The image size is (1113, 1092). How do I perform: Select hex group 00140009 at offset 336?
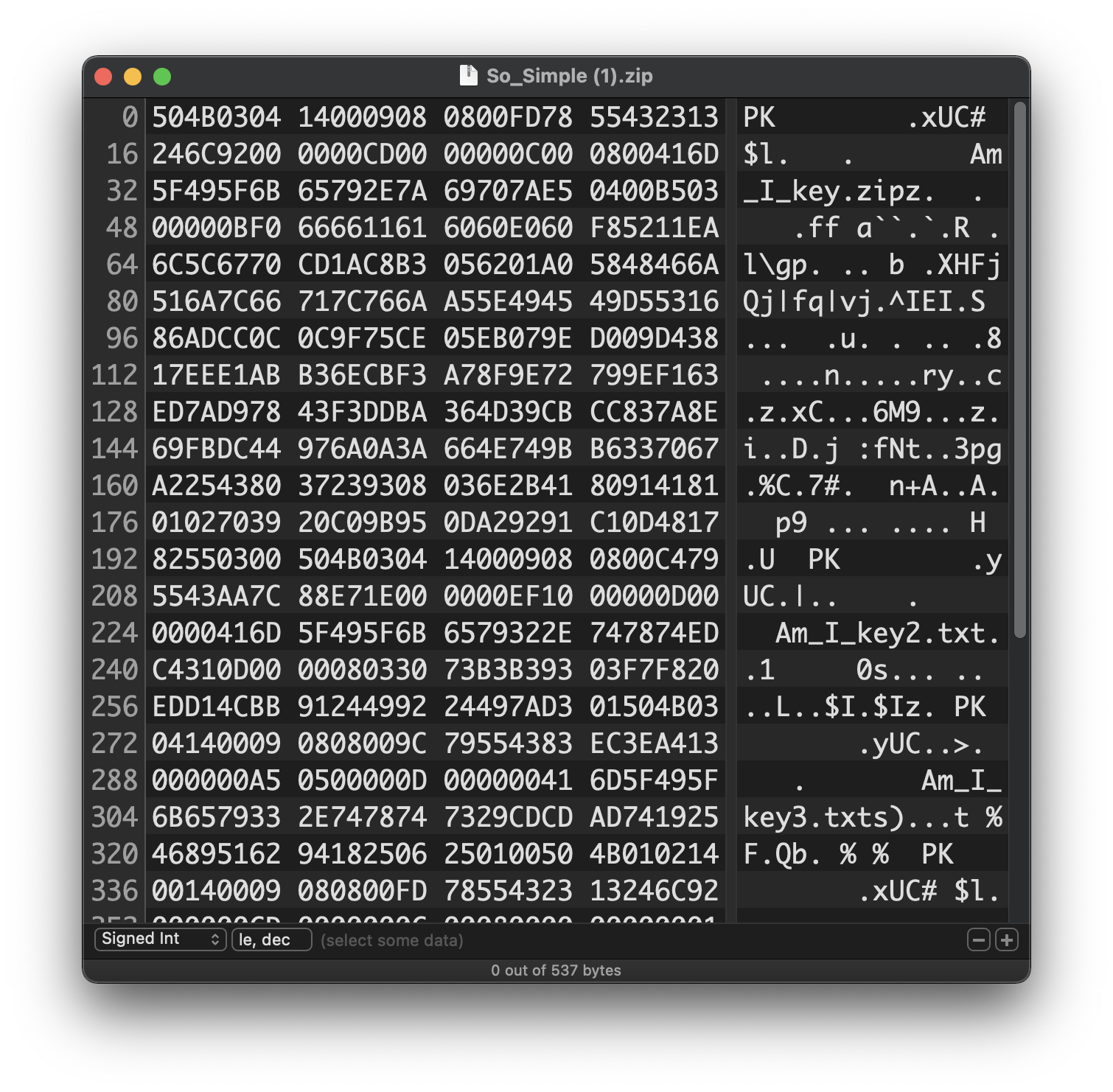[x=216, y=891]
